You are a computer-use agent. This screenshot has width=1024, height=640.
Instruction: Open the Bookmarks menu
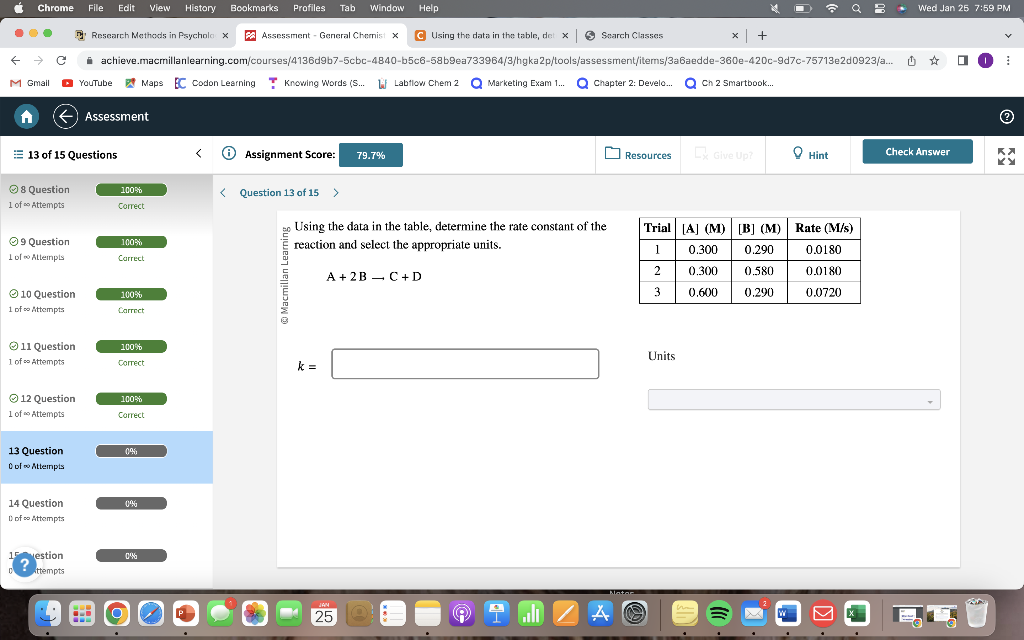(254, 8)
